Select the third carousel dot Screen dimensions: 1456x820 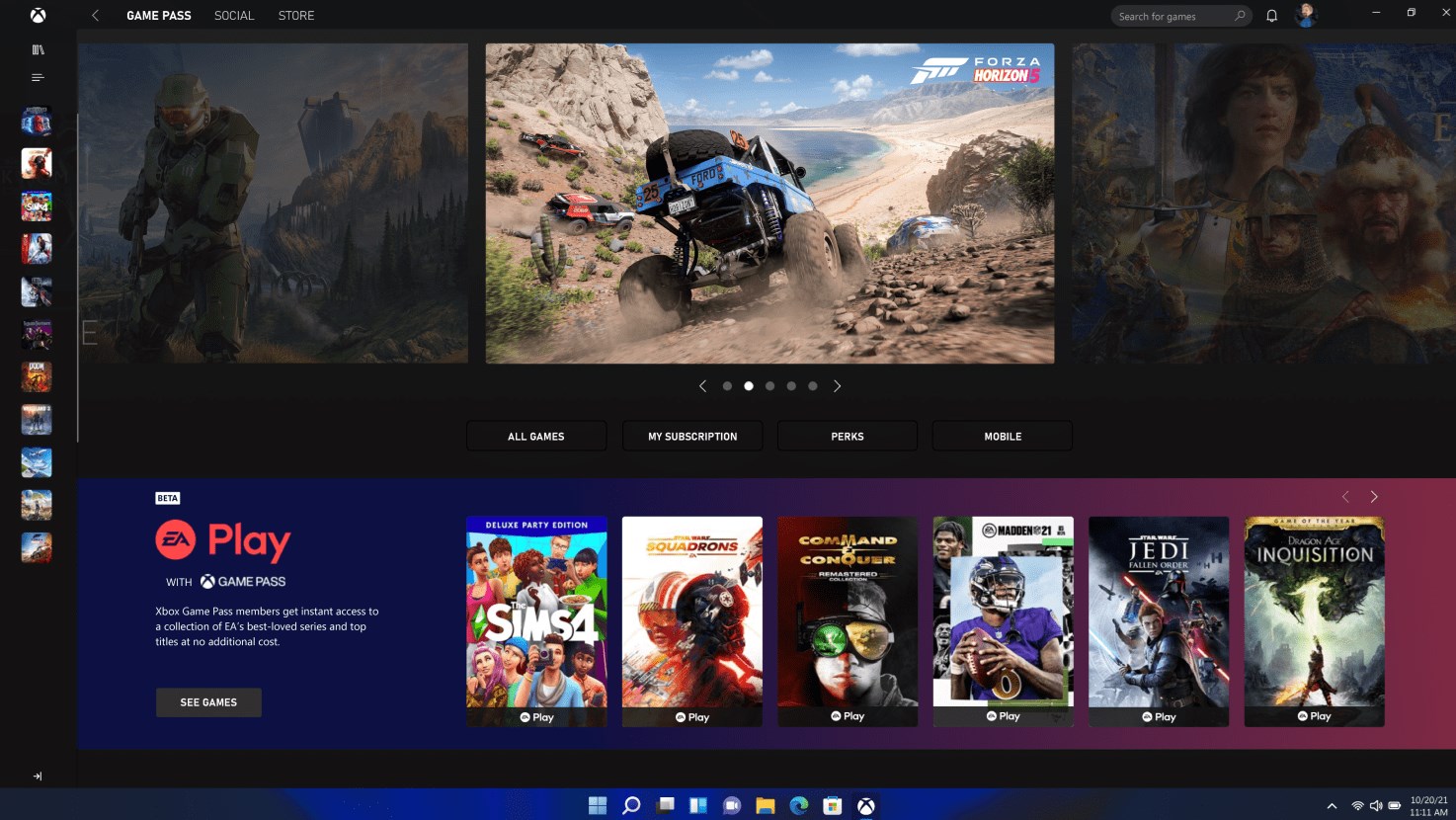769,386
